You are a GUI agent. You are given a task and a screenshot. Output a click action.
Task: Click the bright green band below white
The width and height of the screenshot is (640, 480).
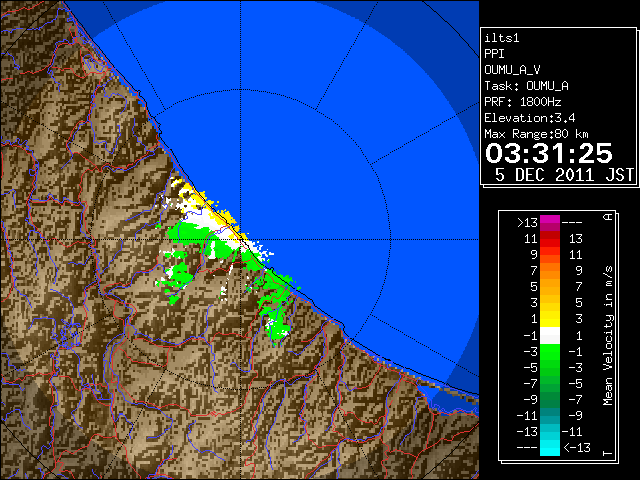click(550, 352)
